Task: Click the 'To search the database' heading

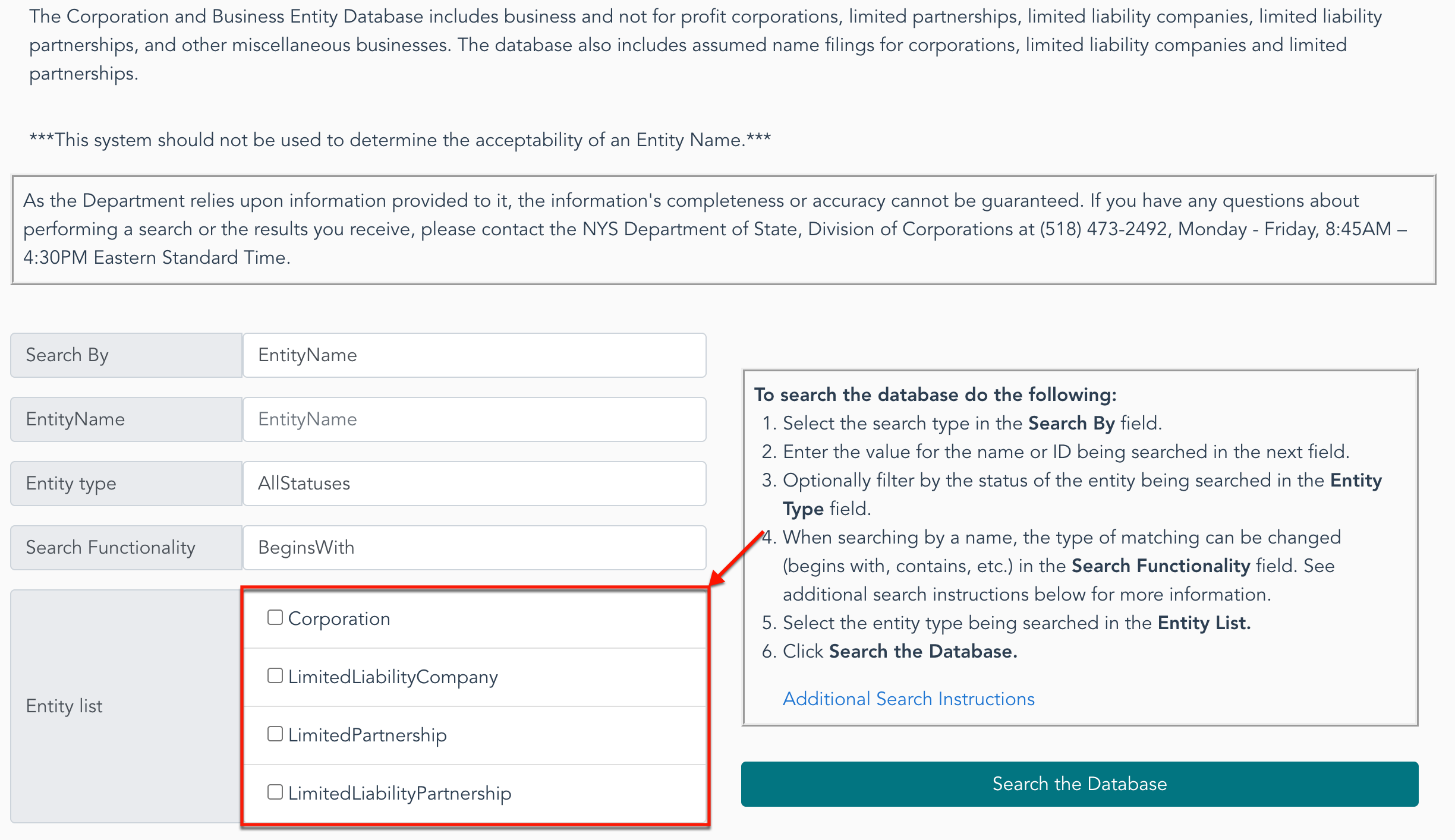Action: coord(936,395)
